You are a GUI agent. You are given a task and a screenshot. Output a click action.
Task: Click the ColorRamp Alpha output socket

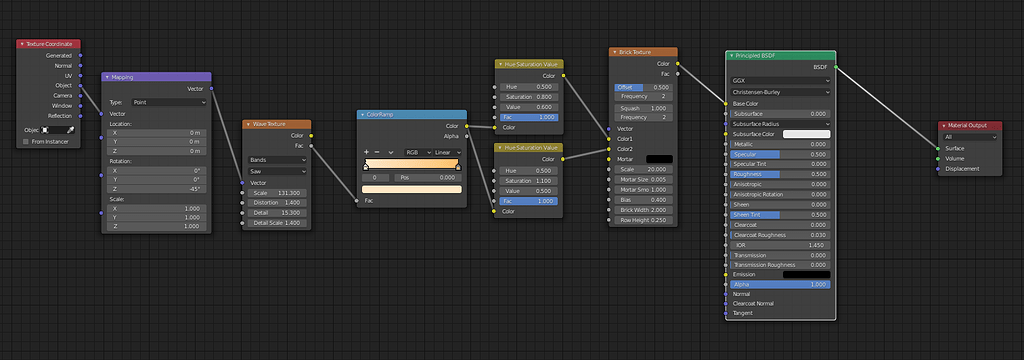pyautogui.click(x=466, y=136)
